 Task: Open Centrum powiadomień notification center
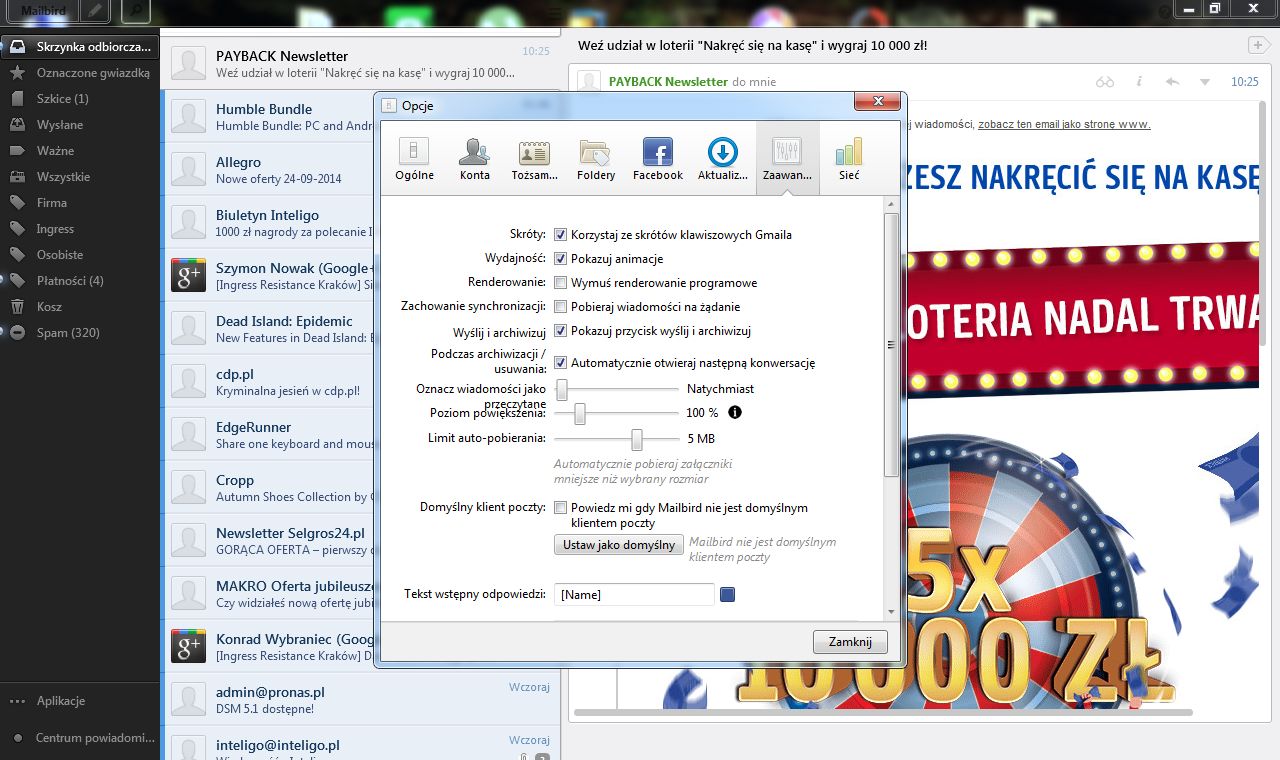(80, 738)
